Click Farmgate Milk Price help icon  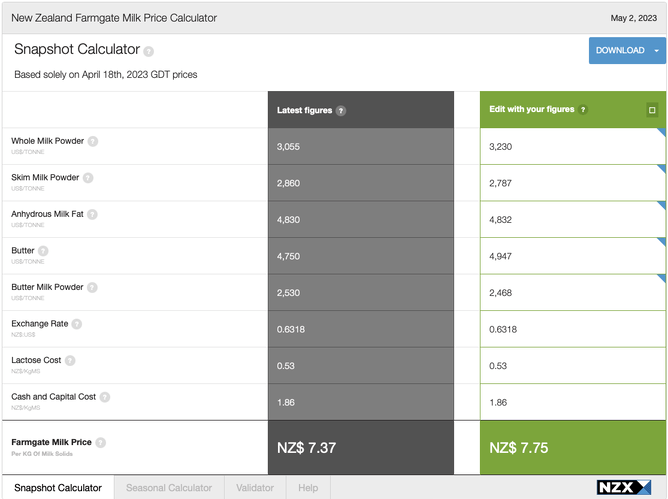coord(100,442)
